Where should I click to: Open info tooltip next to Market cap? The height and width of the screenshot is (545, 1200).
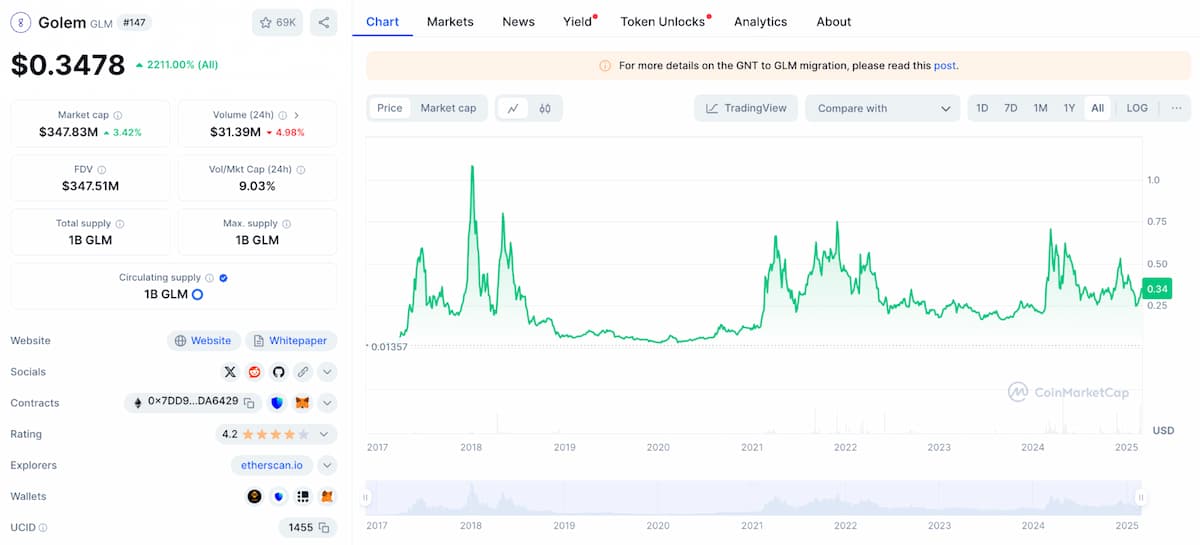(x=118, y=116)
